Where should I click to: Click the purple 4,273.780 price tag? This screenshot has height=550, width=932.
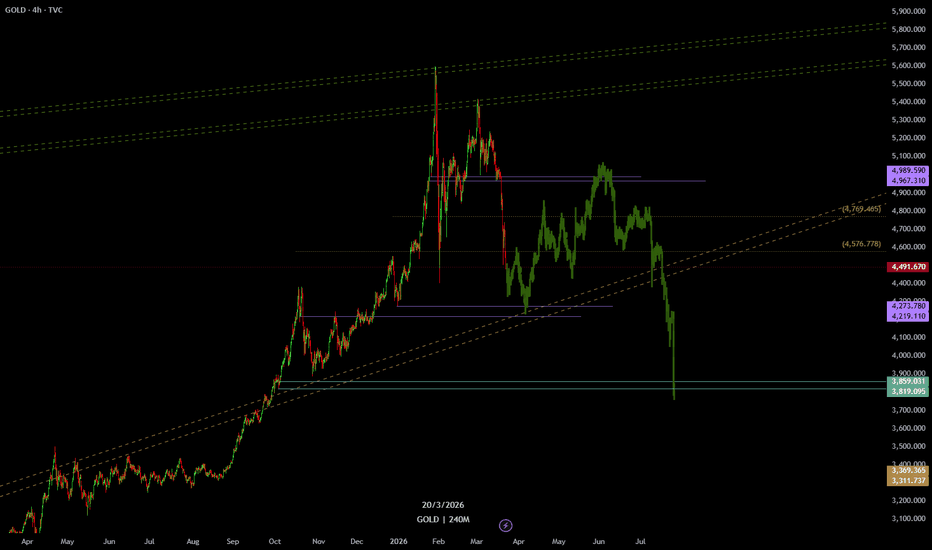click(908, 305)
